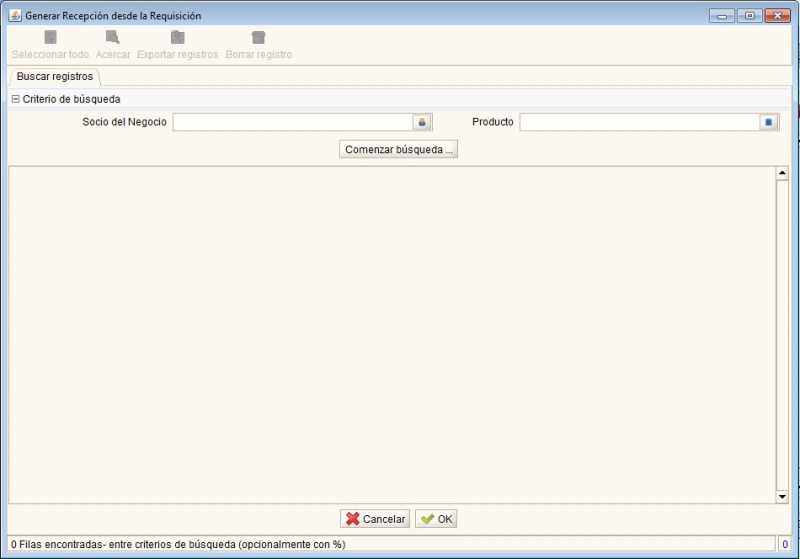Focus the Socio del Negocio input field
This screenshot has height=559, width=800.
pos(293,122)
